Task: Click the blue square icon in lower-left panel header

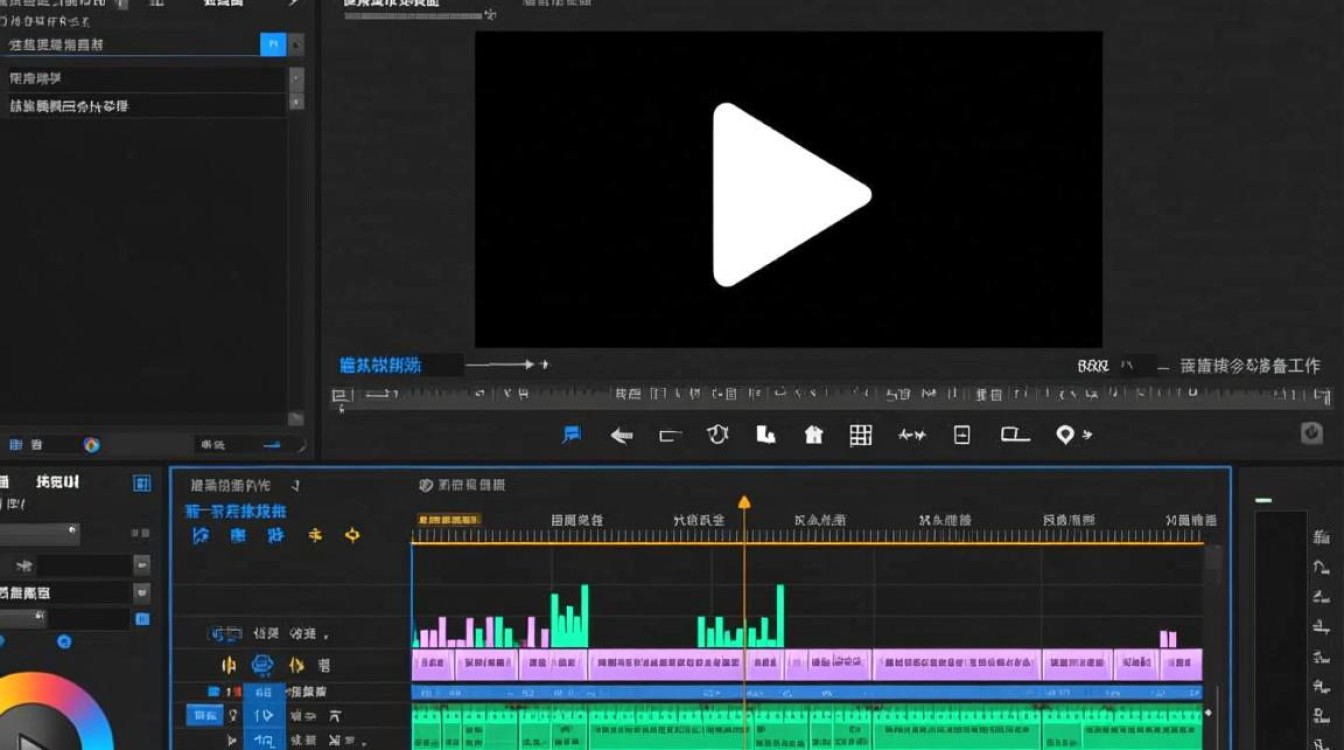Action: click(x=142, y=484)
